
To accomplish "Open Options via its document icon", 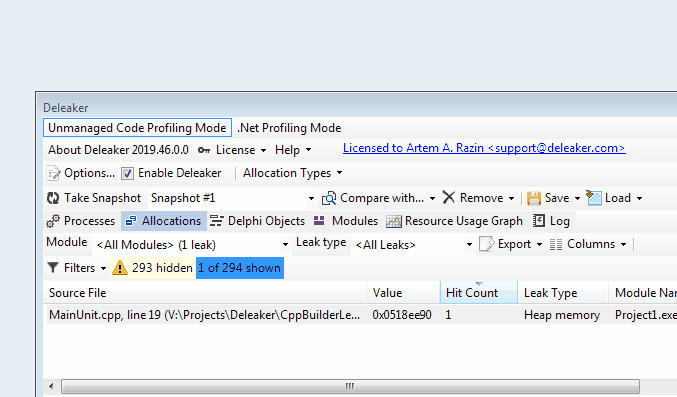I will click(x=54, y=173).
